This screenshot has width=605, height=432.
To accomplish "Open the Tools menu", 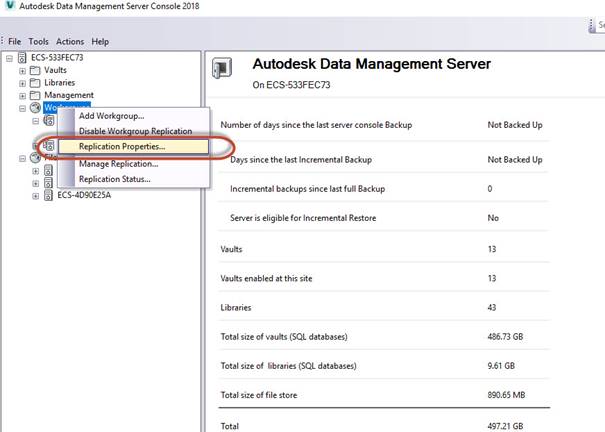I will click(38, 41).
